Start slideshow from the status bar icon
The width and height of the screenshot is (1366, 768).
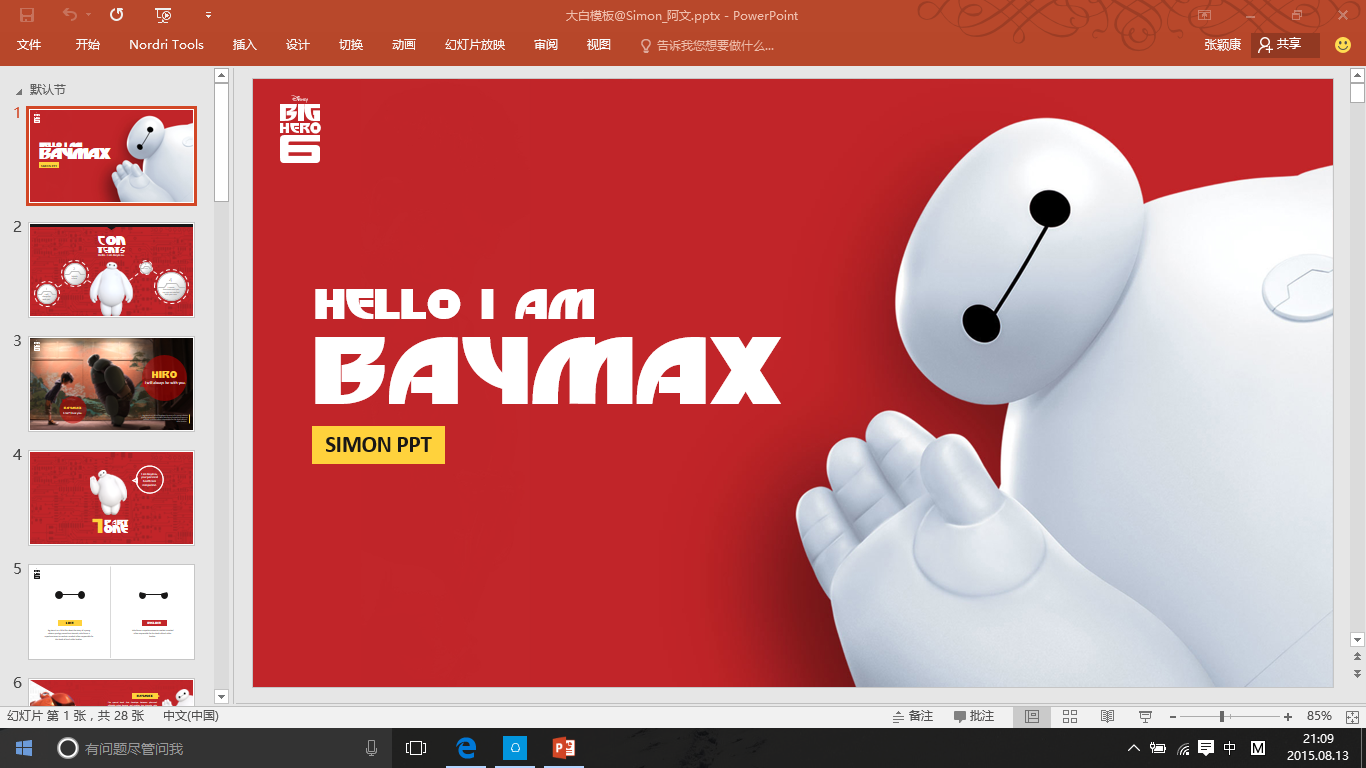(x=1145, y=716)
